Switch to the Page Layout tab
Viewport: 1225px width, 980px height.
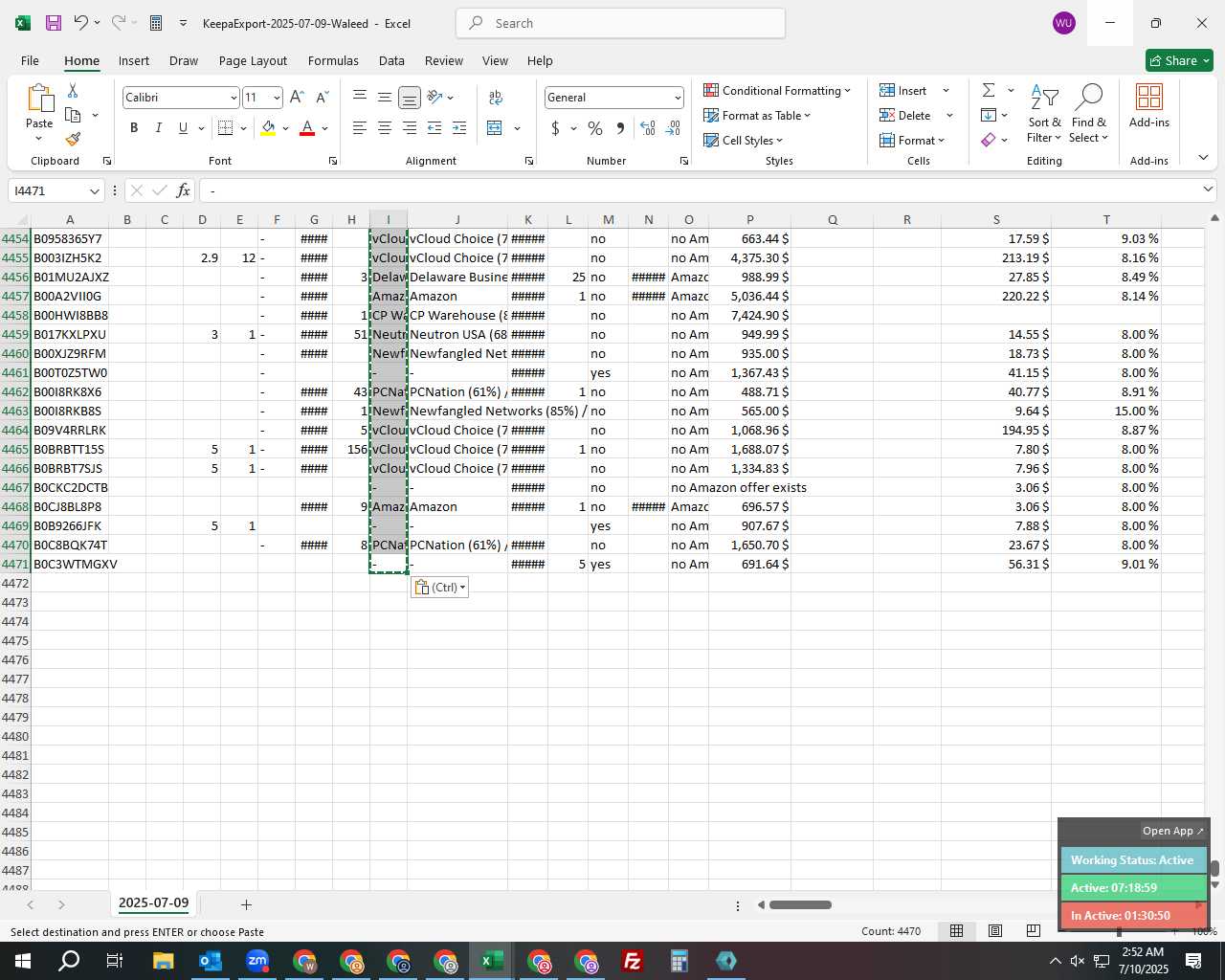[253, 60]
